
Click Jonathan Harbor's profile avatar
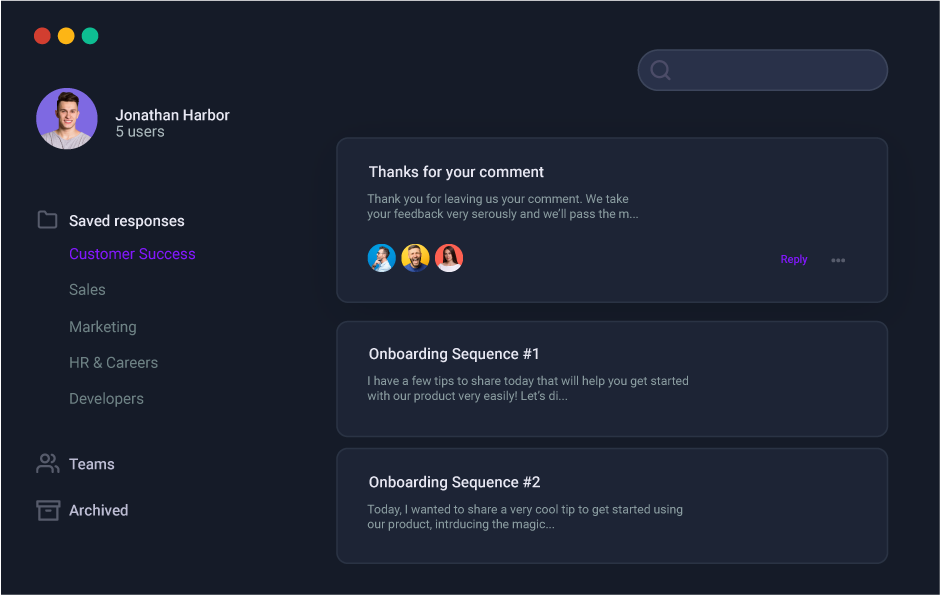[x=67, y=119]
